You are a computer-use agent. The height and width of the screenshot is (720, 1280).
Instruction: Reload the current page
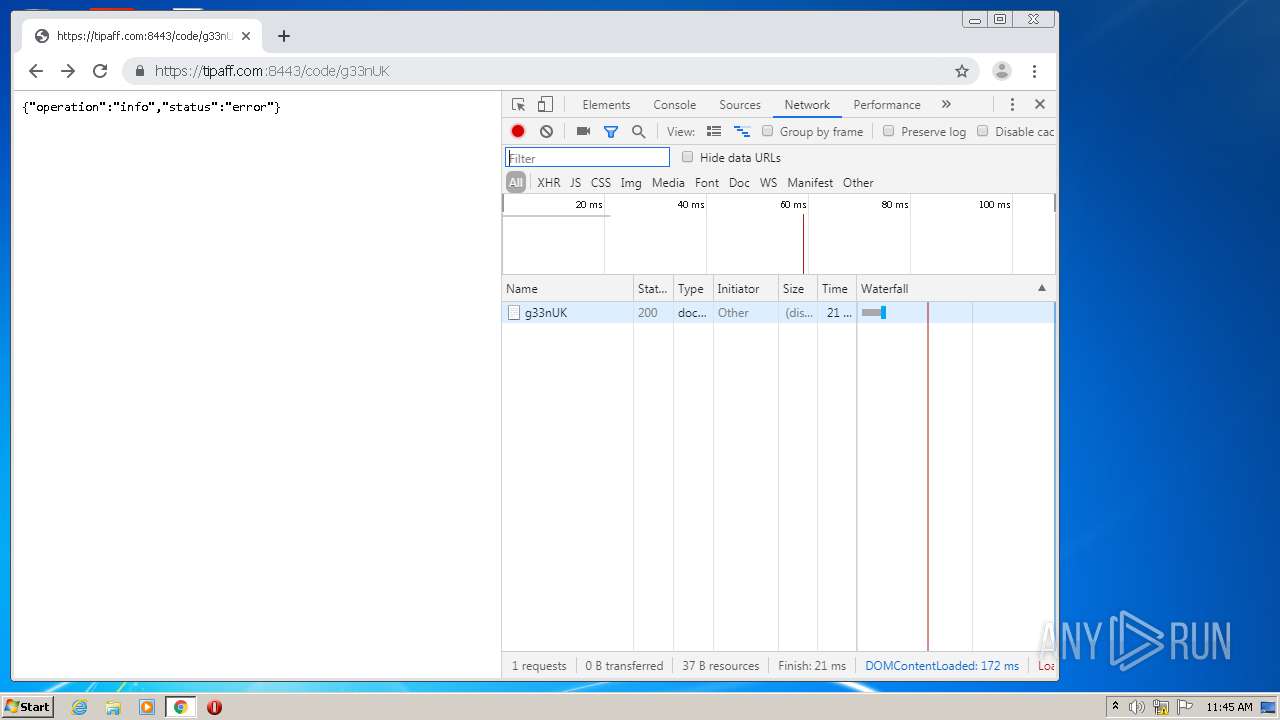[100, 71]
